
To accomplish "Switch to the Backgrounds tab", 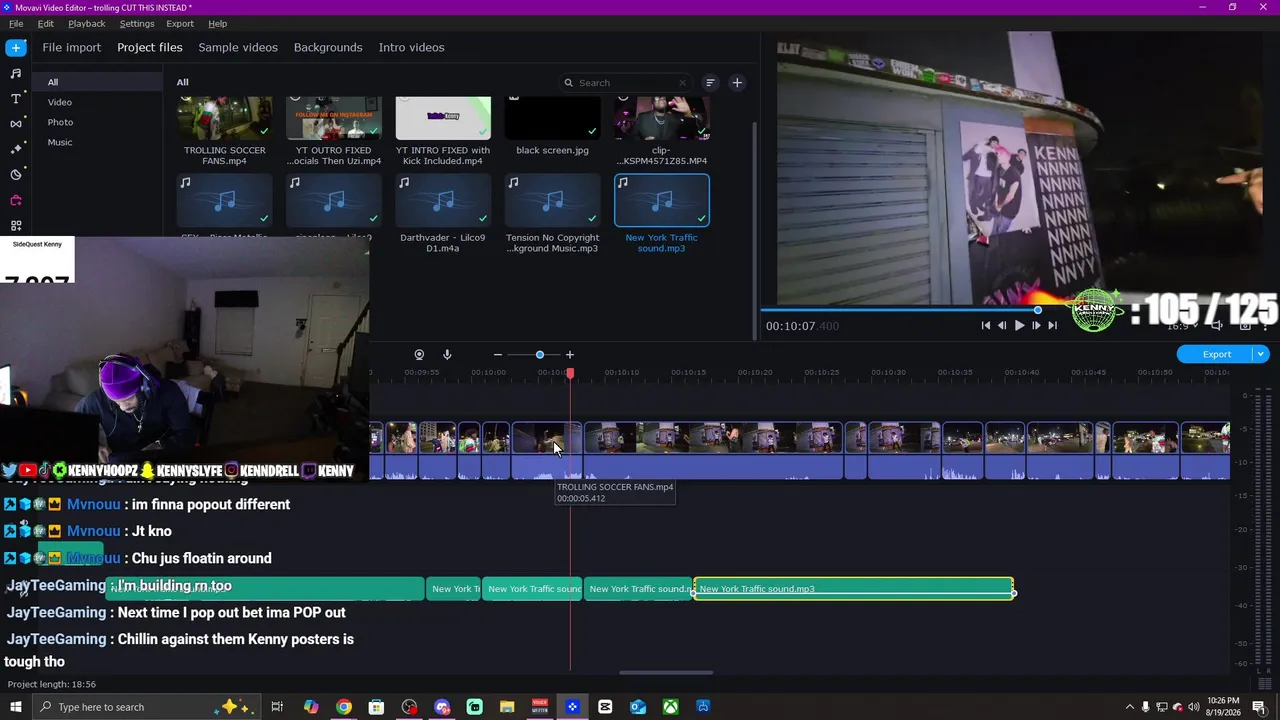I will click(328, 47).
